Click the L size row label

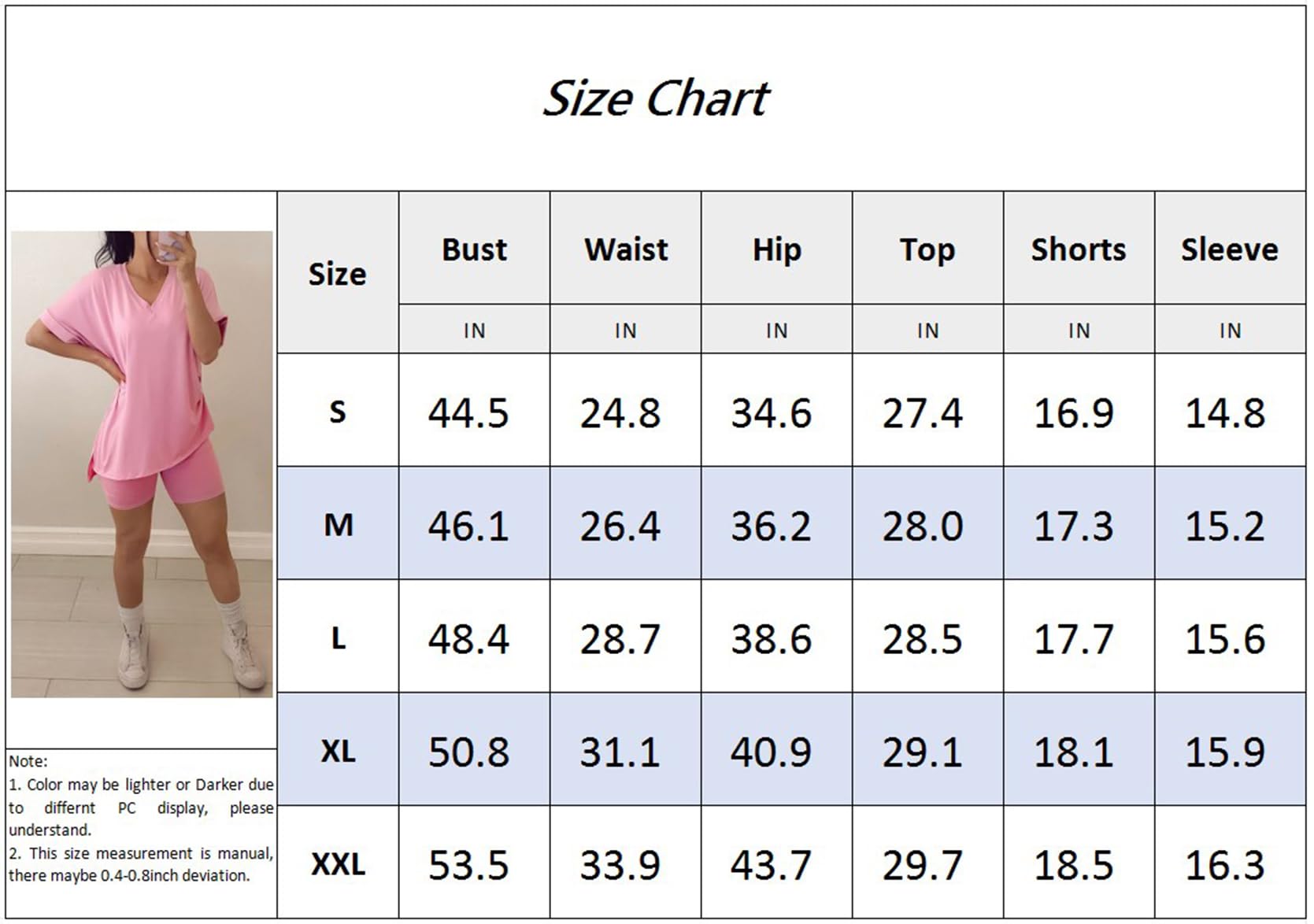pyautogui.click(x=338, y=638)
